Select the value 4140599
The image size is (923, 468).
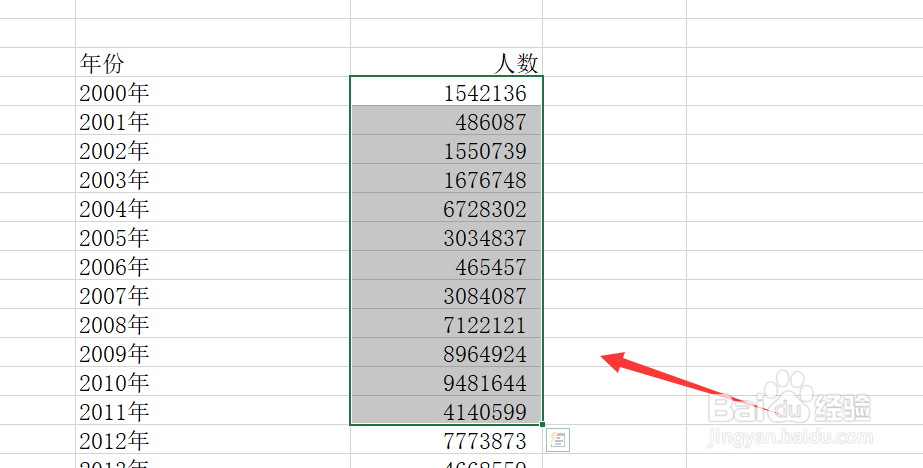click(446, 410)
